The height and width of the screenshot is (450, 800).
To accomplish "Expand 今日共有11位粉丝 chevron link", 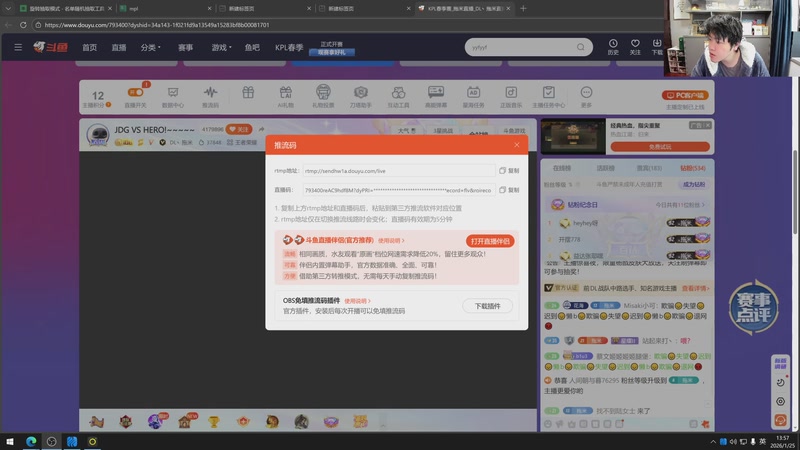I will click(680, 205).
